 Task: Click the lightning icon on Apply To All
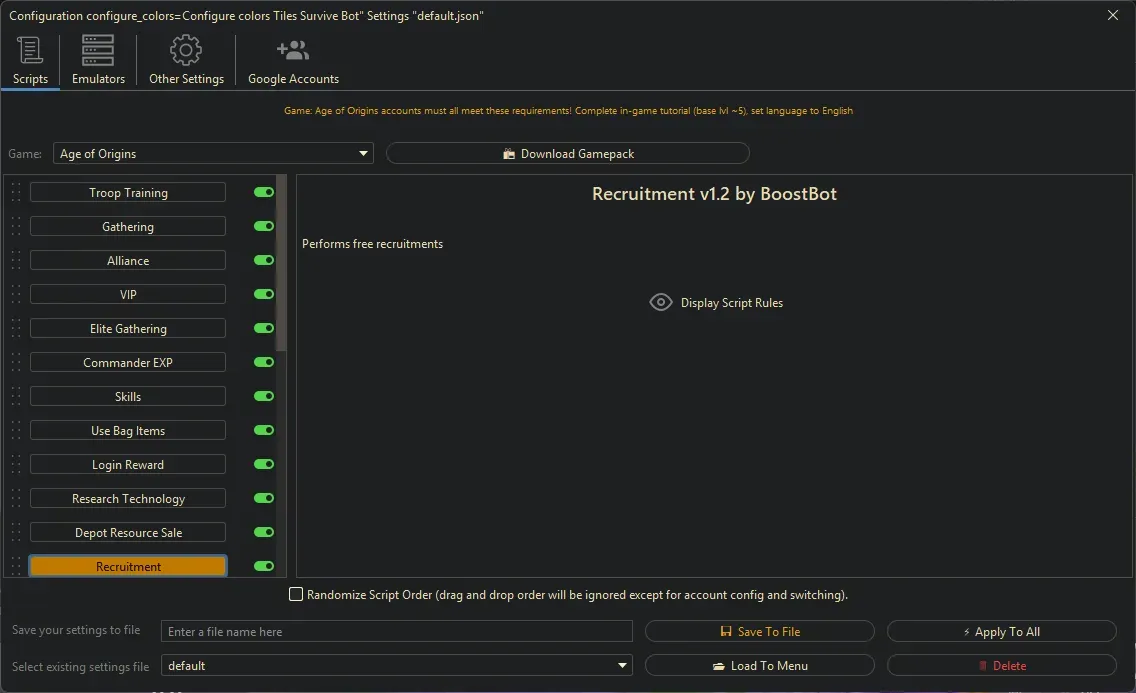point(967,630)
